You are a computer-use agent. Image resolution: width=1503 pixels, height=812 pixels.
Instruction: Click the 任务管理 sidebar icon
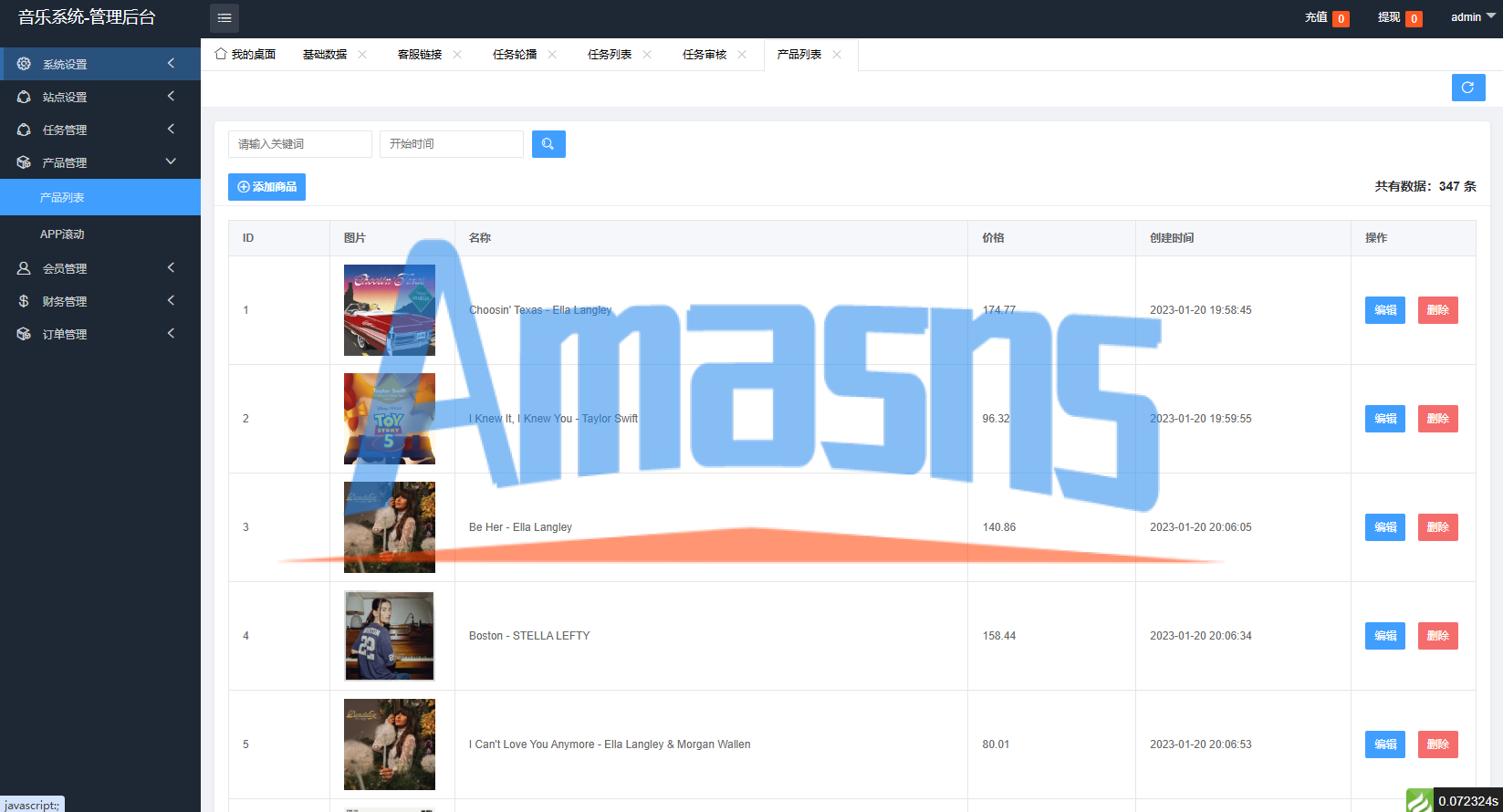click(x=24, y=130)
